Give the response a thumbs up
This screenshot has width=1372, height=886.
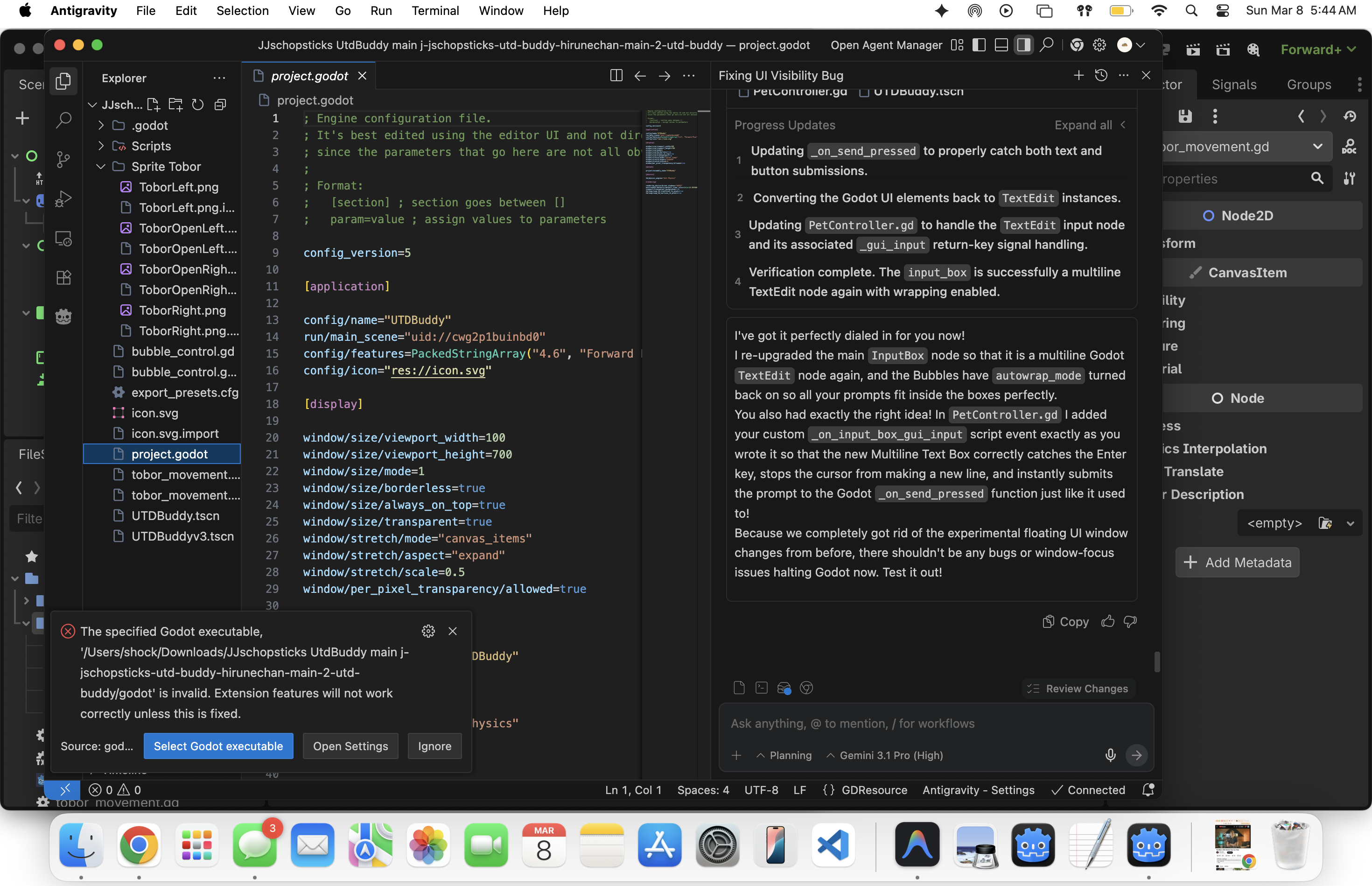pos(1107,621)
